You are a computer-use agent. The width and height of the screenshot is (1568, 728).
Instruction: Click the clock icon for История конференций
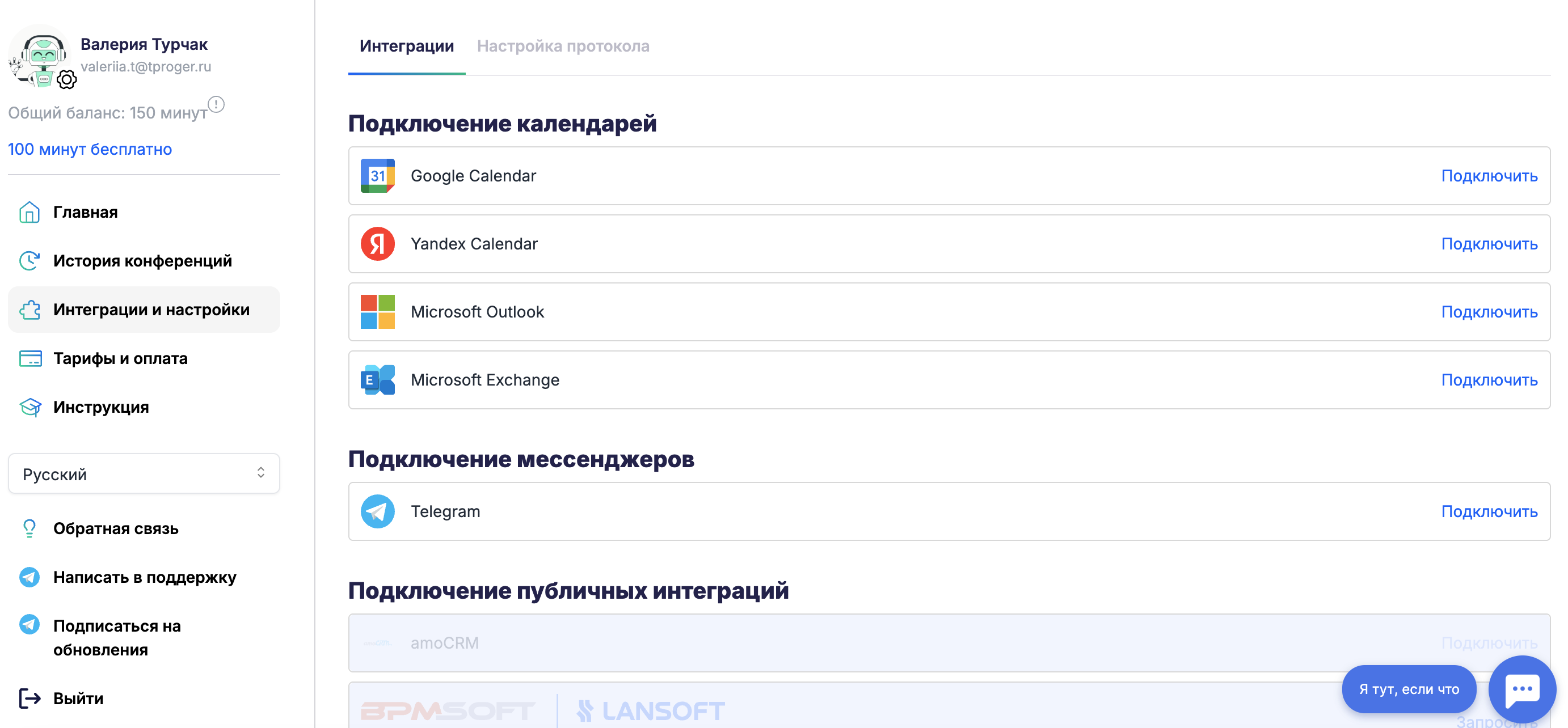pyautogui.click(x=29, y=260)
